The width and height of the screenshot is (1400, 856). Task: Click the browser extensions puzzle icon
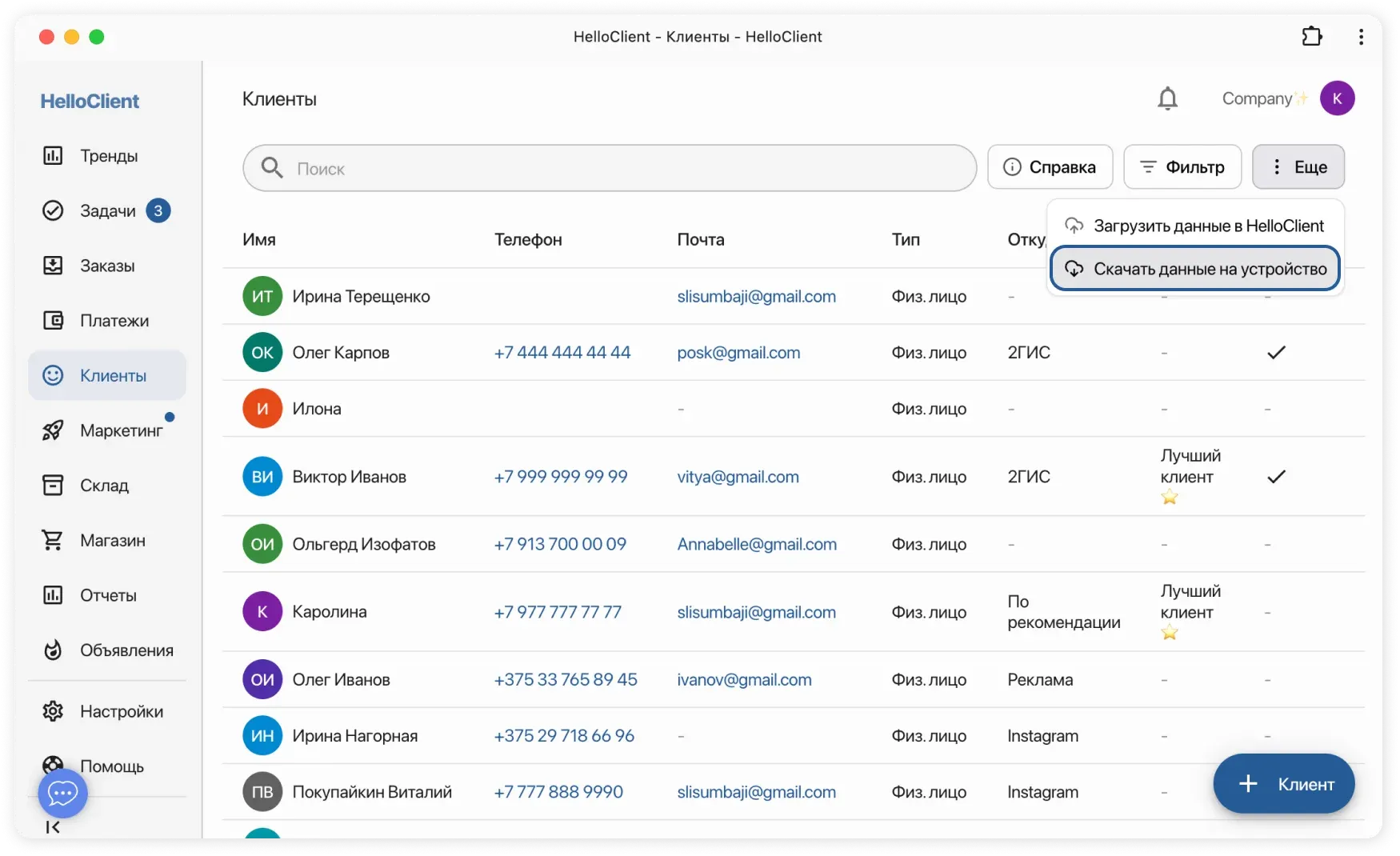(x=1312, y=37)
